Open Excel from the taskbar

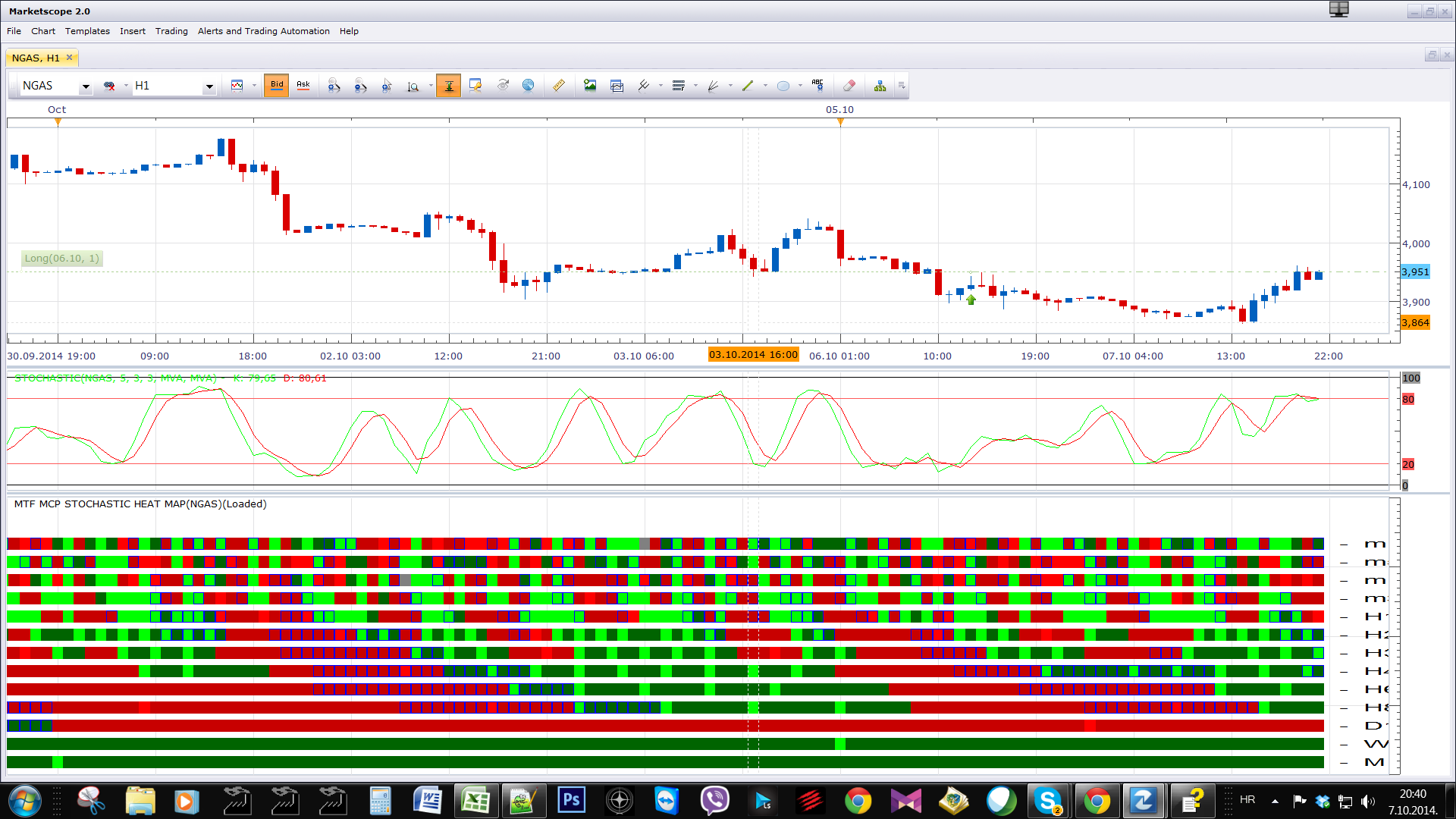pos(475,801)
